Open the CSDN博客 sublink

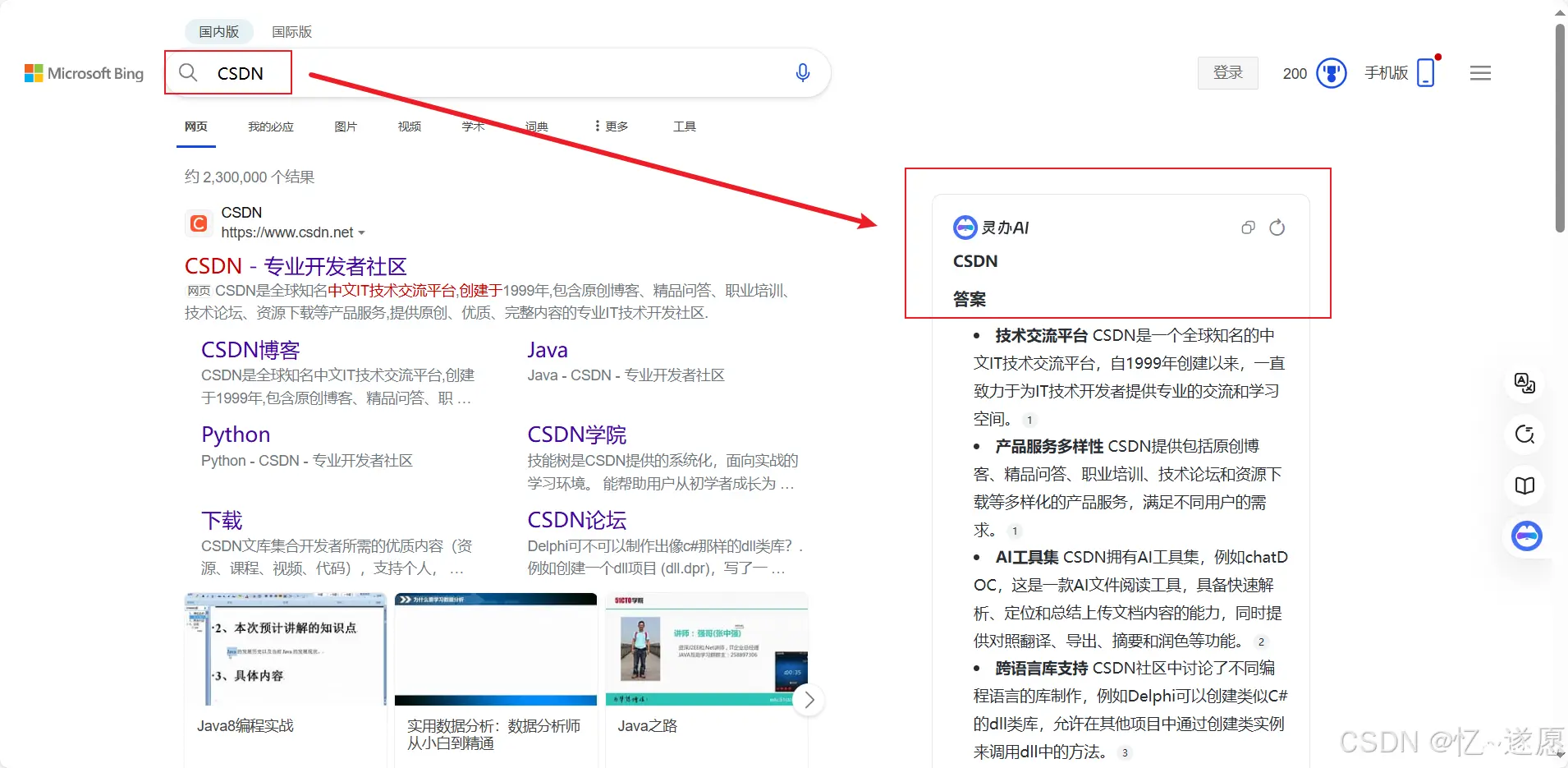[x=250, y=350]
